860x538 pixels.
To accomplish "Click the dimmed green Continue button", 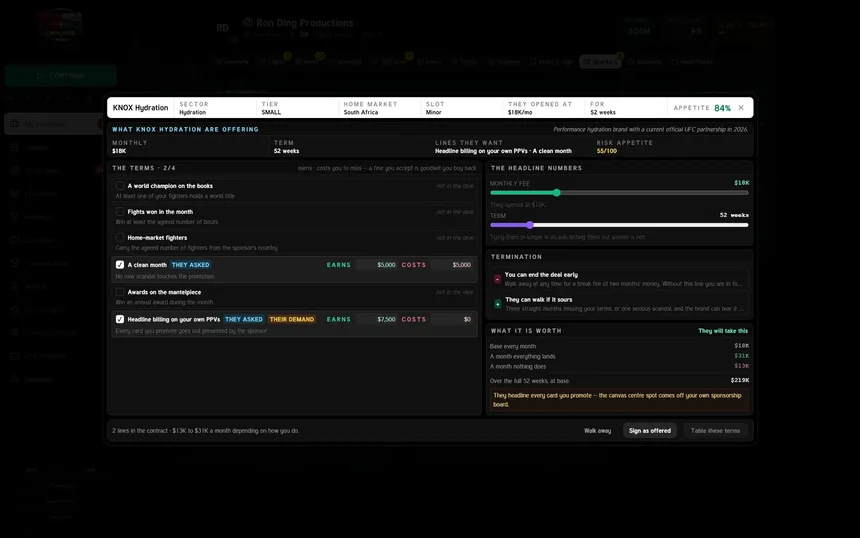I will coord(60,75).
